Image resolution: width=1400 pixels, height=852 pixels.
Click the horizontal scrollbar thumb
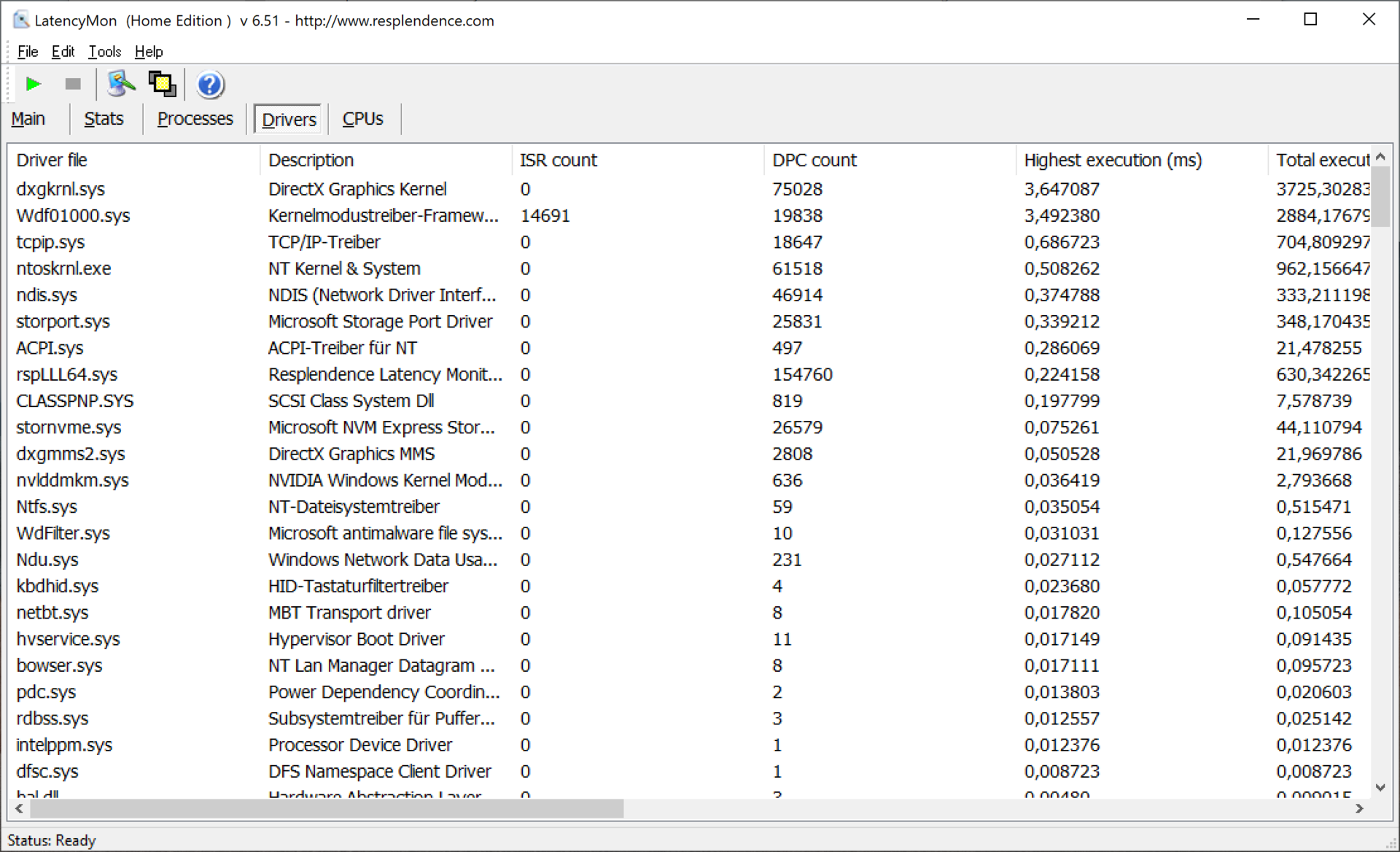(326, 808)
